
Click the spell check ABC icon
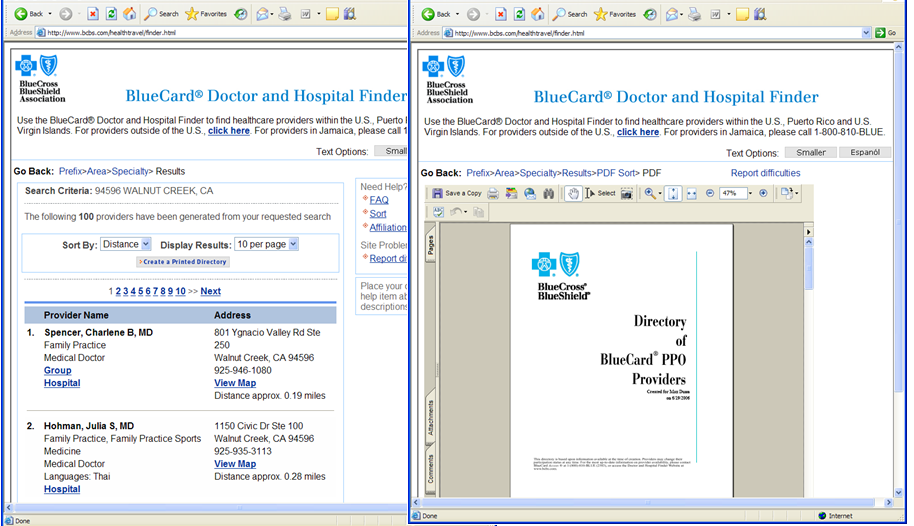click(438, 212)
